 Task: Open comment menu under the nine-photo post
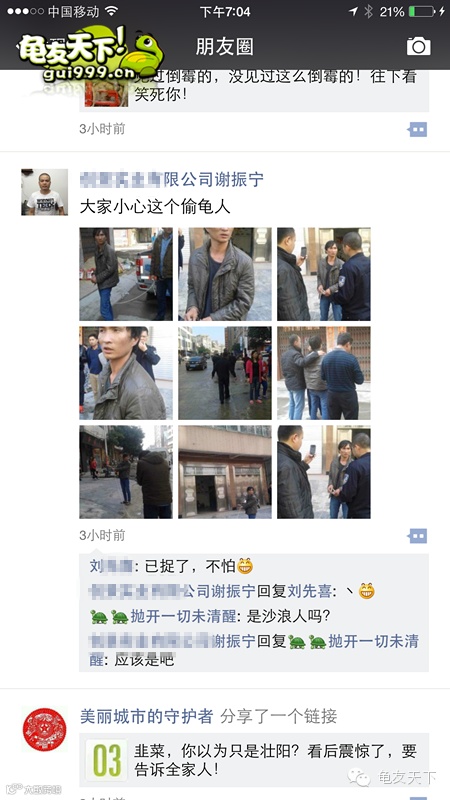pyautogui.click(x=417, y=536)
